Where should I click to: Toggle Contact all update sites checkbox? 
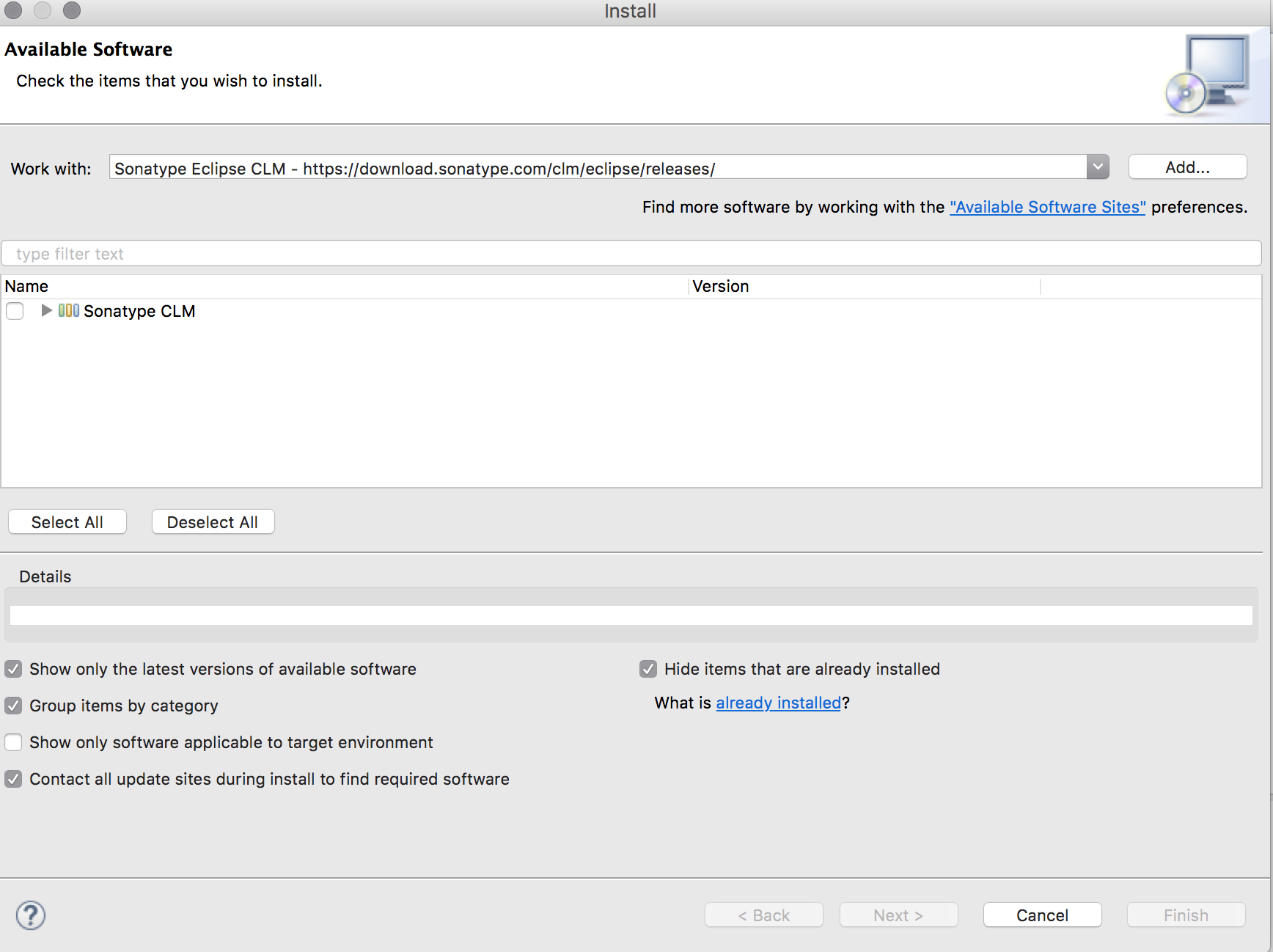pyautogui.click(x=13, y=779)
